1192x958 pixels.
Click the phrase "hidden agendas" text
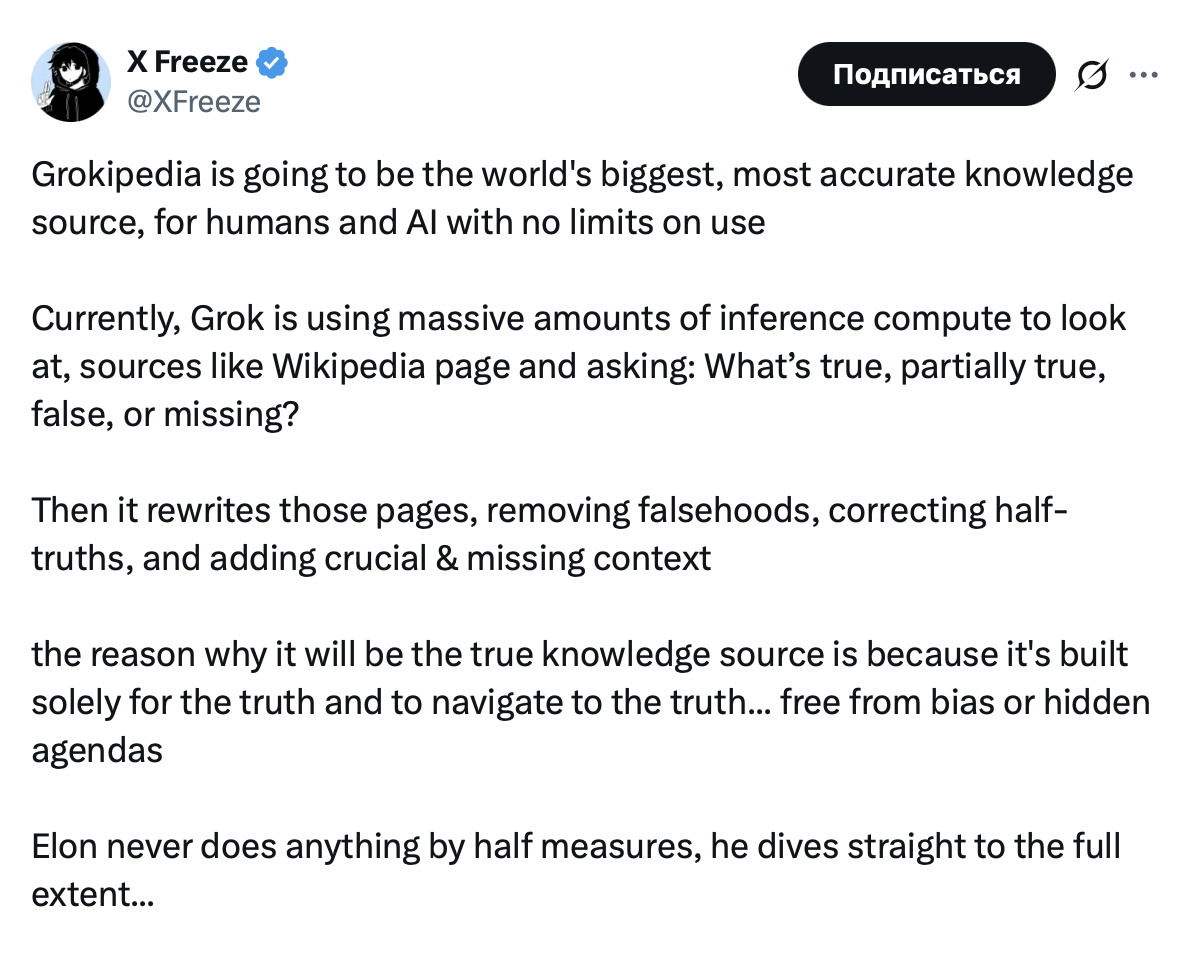(1096, 702)
